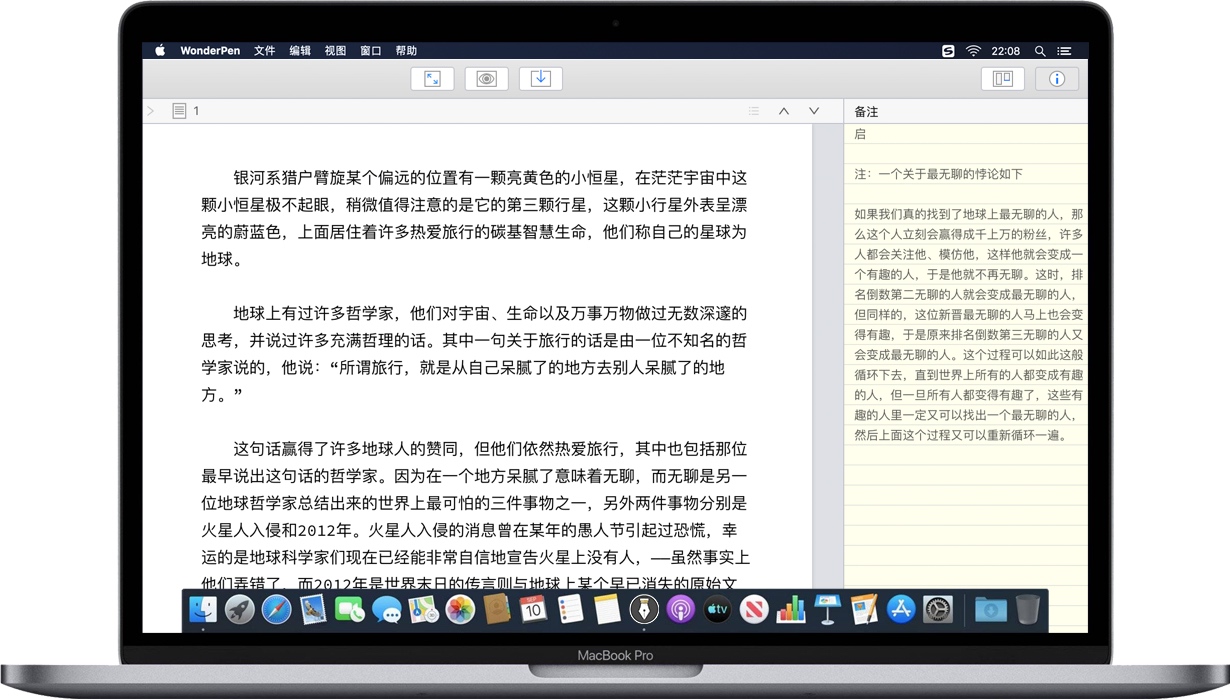
Task: Click the faint list icon right of the title bar
Action: tap(754, 110)
